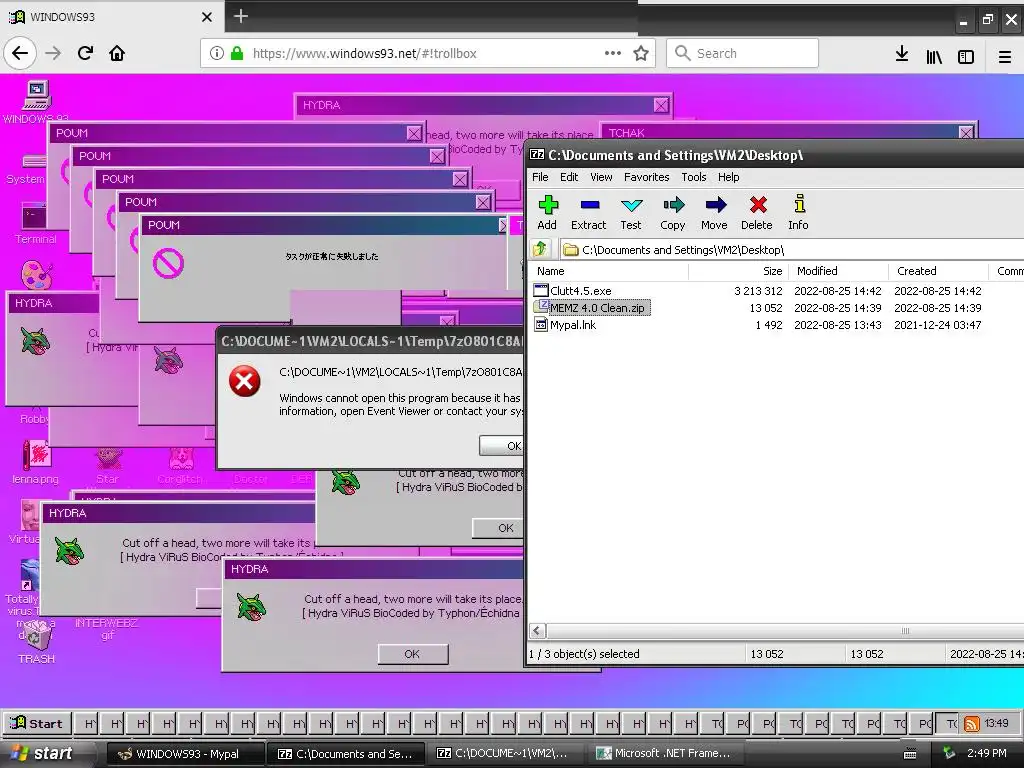
Task: Select the Clutt4.5.exe file row
Action: click(x=758, y=291)
